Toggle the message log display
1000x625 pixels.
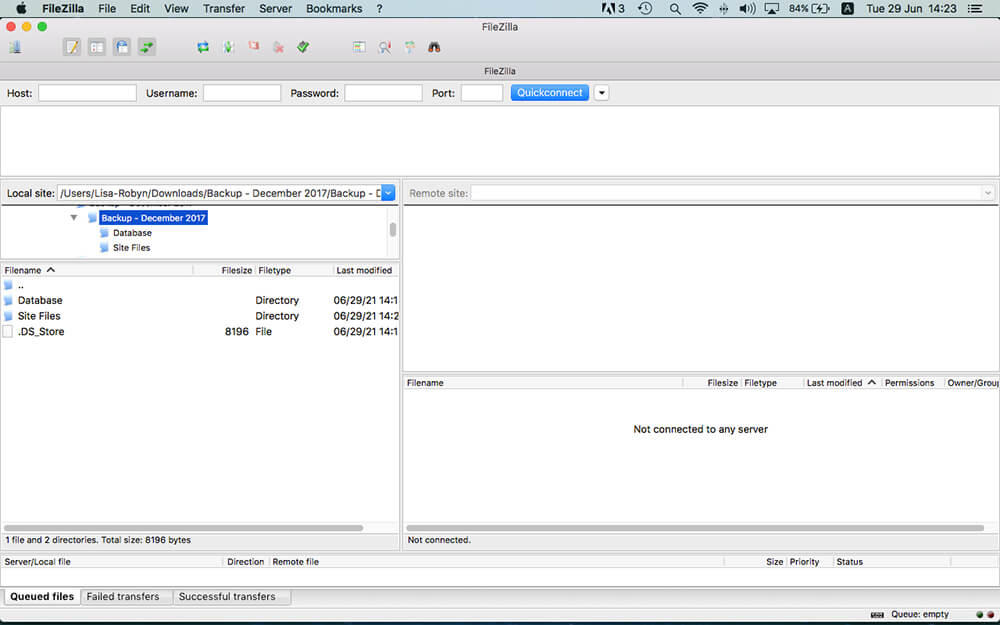coord(72,47)
